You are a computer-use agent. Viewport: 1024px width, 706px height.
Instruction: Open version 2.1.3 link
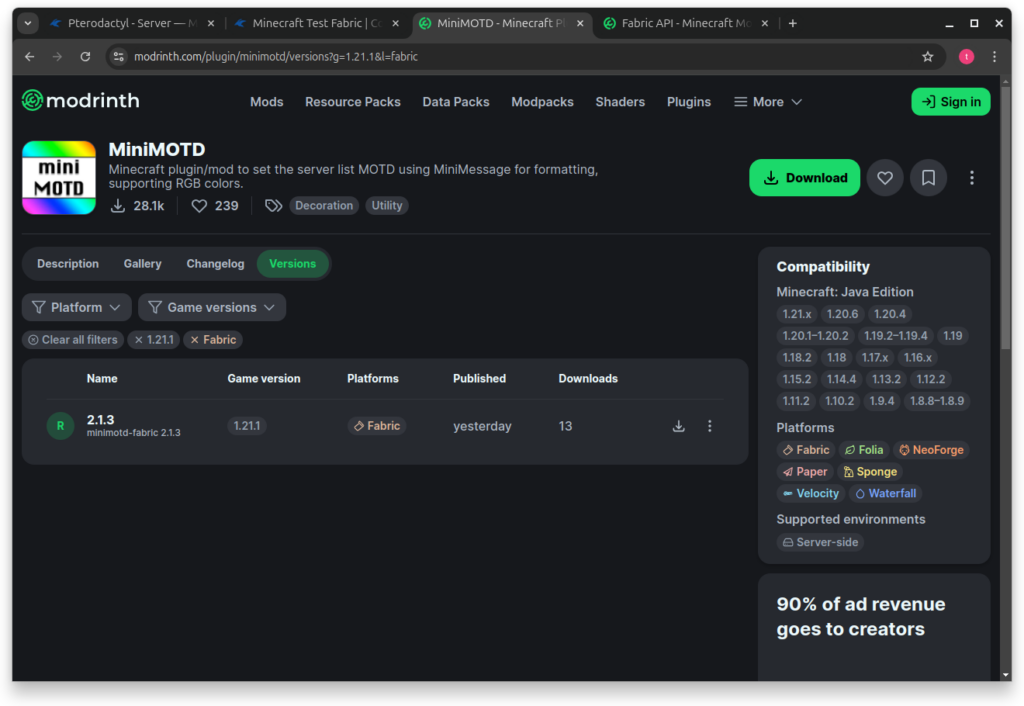point(101,419)
